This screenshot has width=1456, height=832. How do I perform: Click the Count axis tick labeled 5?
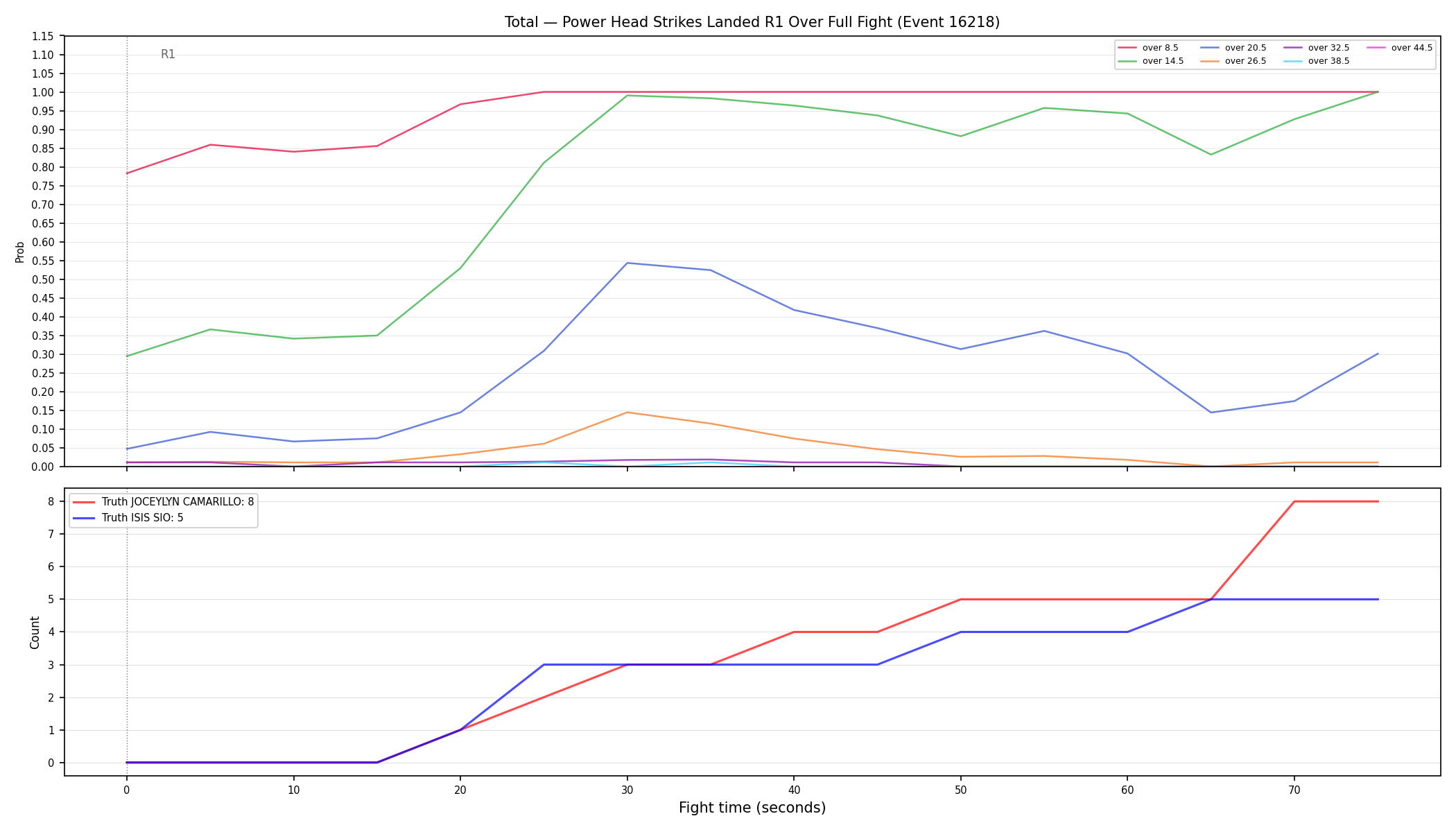pos(51,599)
